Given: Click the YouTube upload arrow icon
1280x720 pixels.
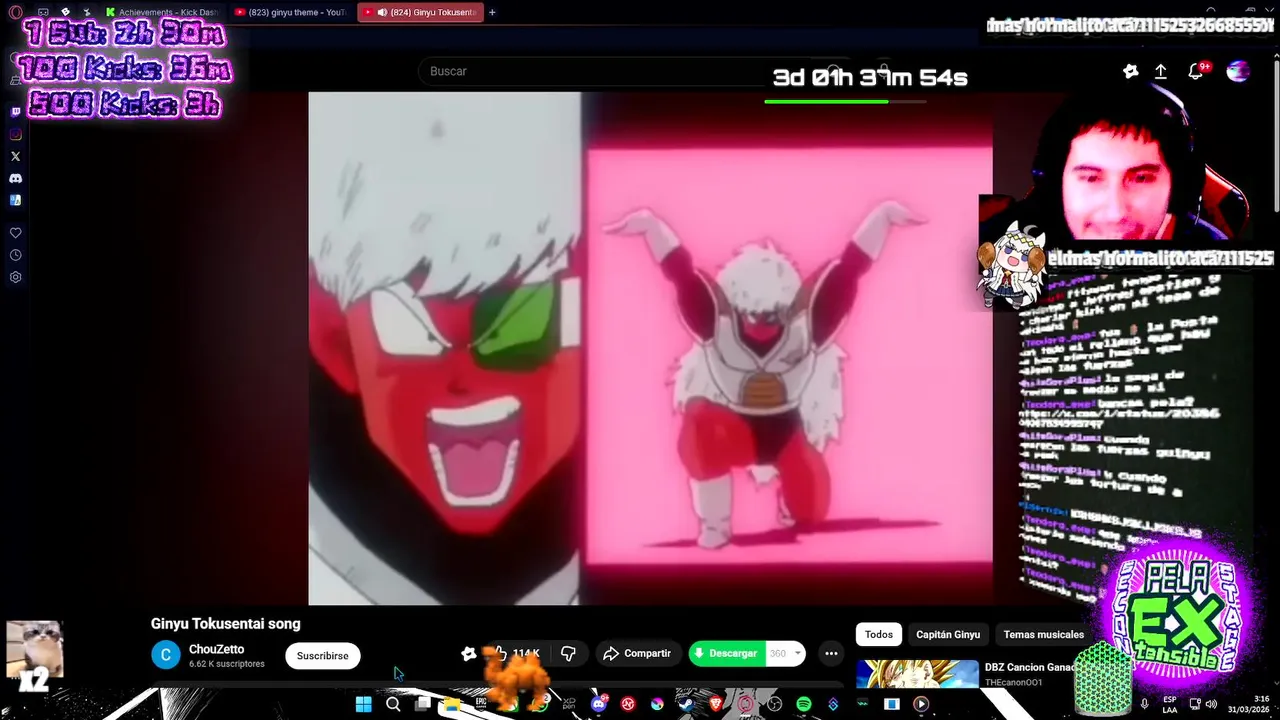Looking at the screenshot, I should tap(1161, 71).
